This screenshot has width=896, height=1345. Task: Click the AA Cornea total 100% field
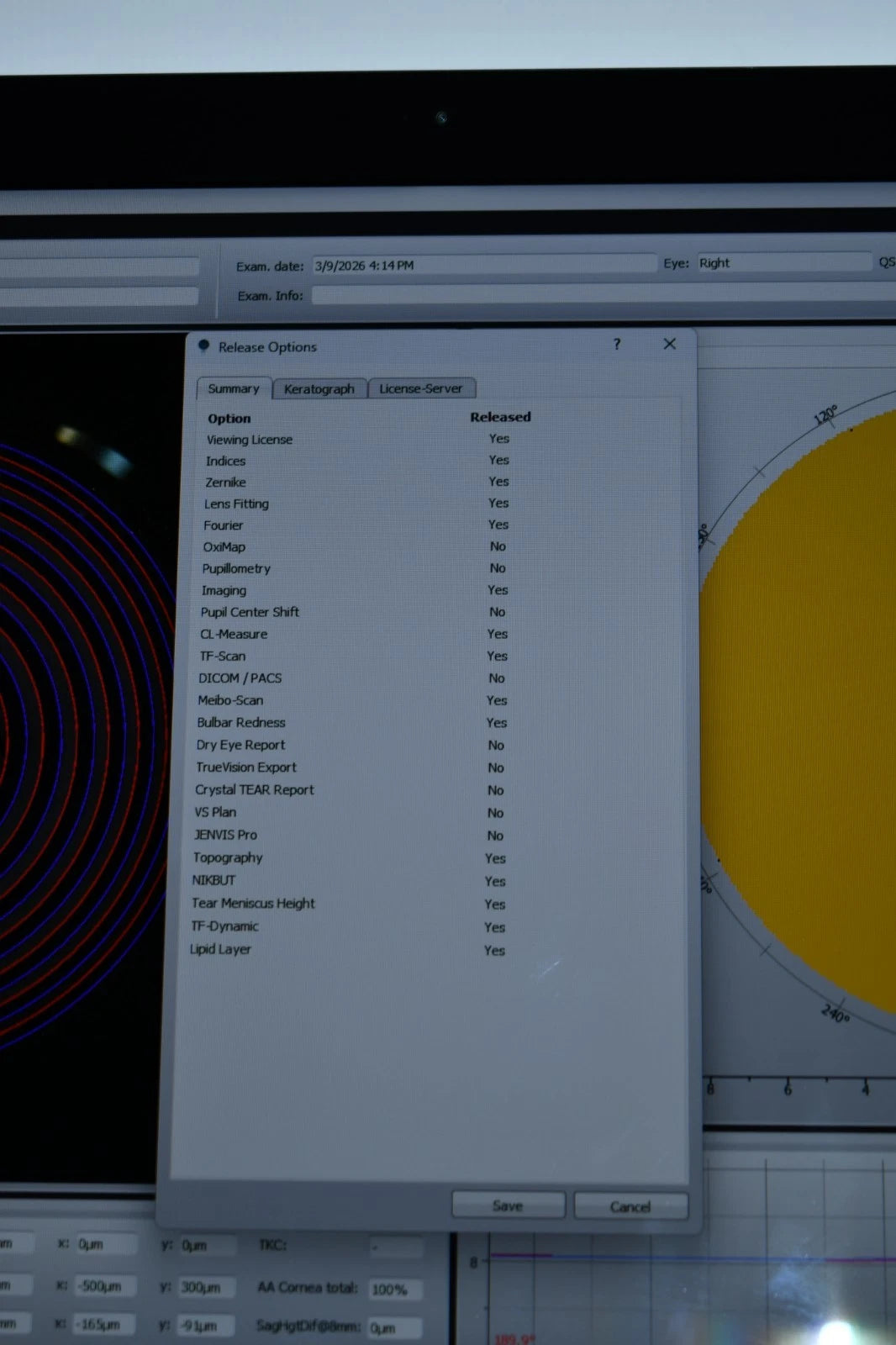[x=395, y=1290]
